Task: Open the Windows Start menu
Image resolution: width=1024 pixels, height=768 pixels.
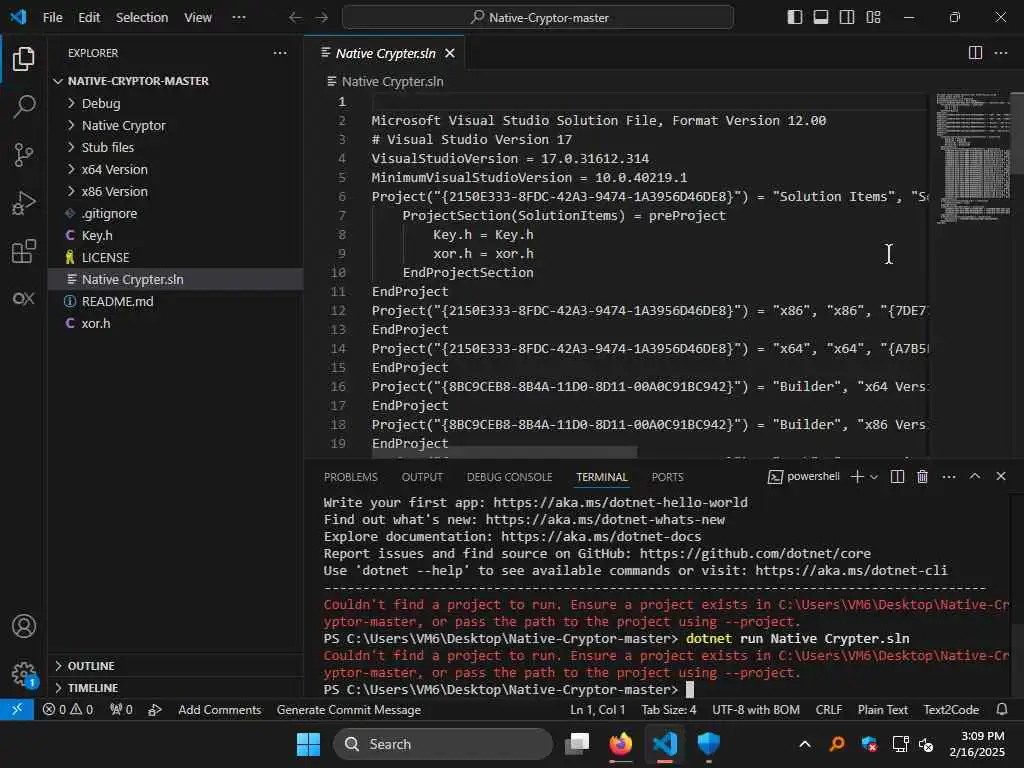Action: click(x=308, y=744)
